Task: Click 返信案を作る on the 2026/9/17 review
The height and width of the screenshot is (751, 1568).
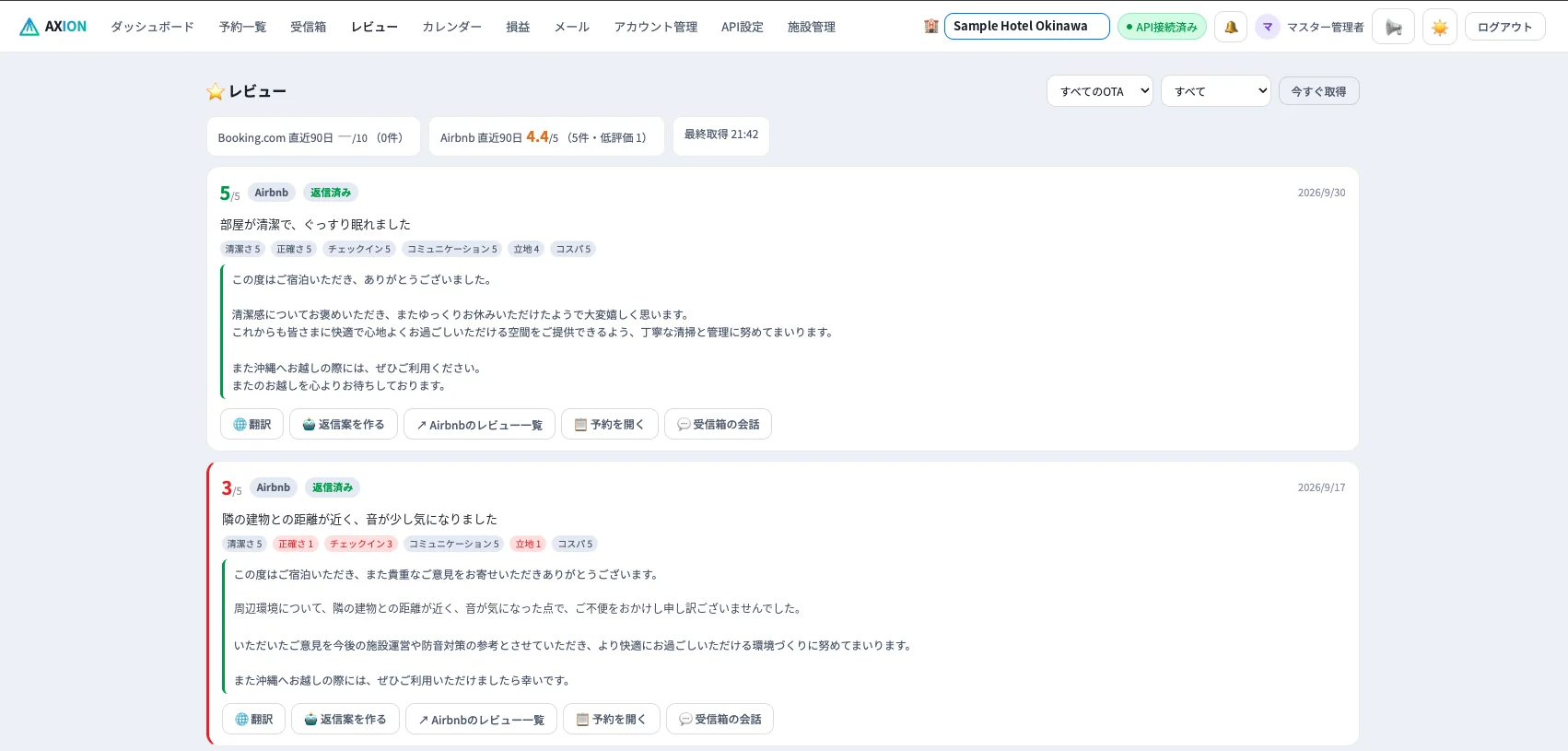Action: (345, 720)
